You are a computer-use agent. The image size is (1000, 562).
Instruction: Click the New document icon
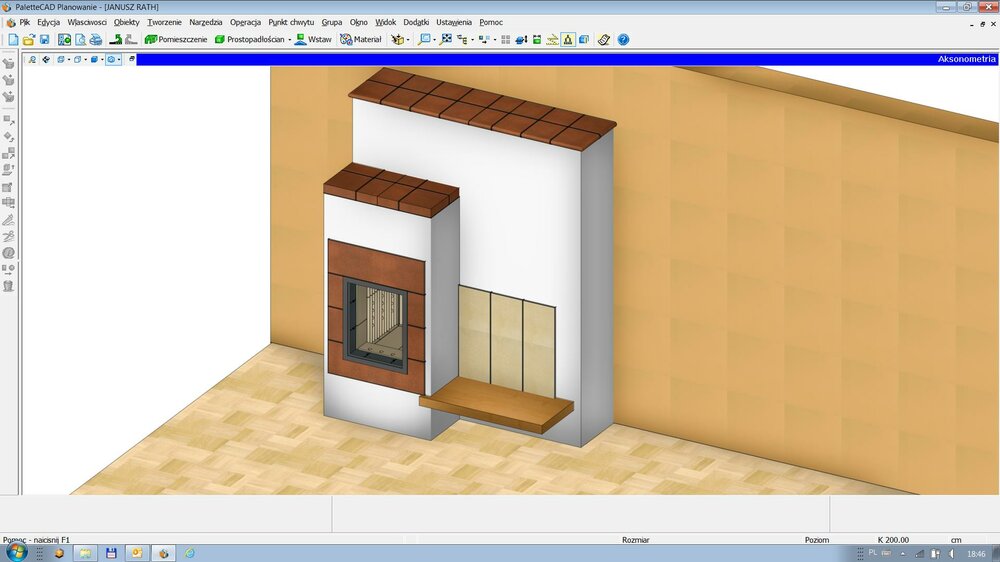click(13, 40)
